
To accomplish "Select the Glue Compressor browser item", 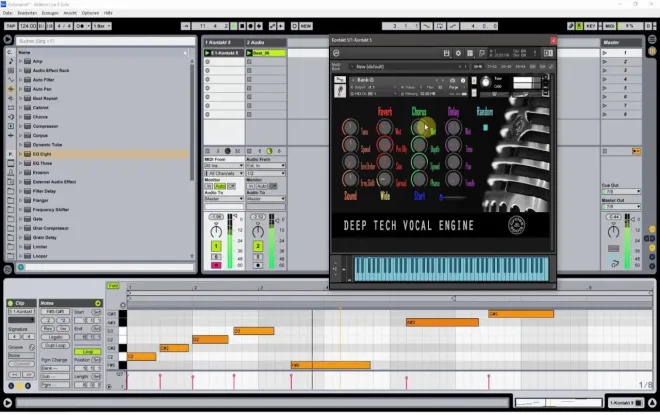I will 51,228.
